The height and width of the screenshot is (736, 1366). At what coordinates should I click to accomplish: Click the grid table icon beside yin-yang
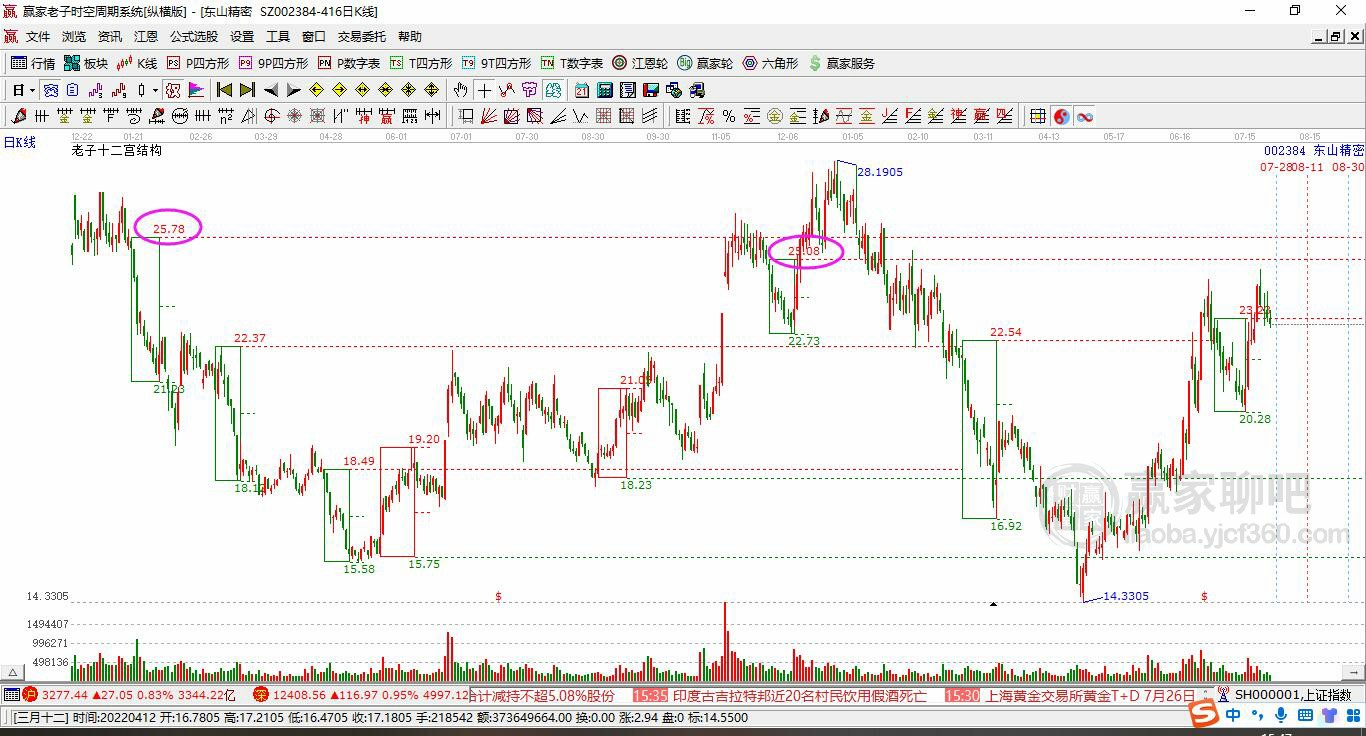[1038, 116]
